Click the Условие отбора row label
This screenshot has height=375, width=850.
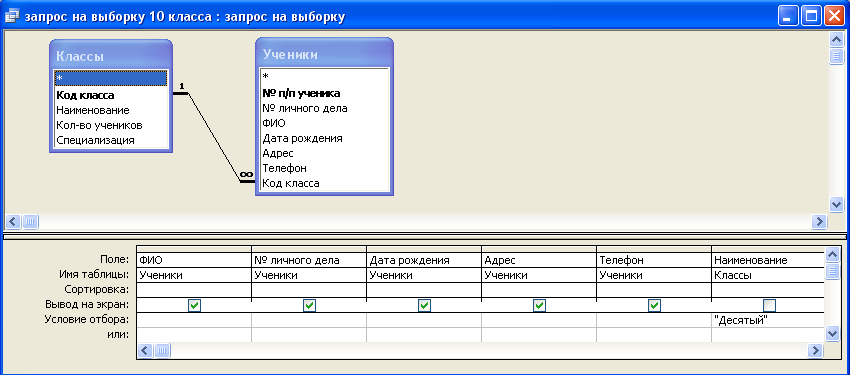pos(87,320)
